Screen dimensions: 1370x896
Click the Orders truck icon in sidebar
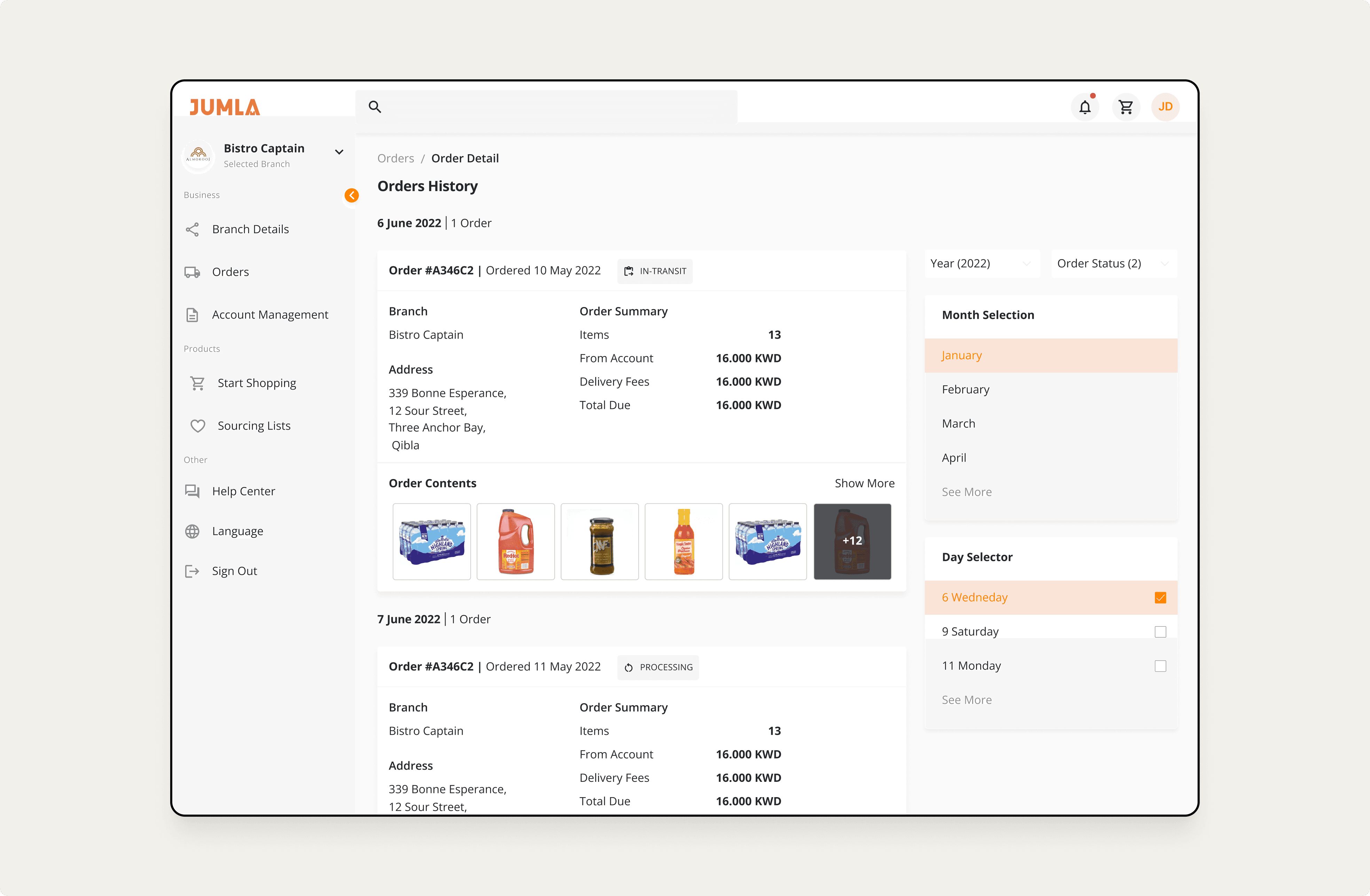click(192, 272)
